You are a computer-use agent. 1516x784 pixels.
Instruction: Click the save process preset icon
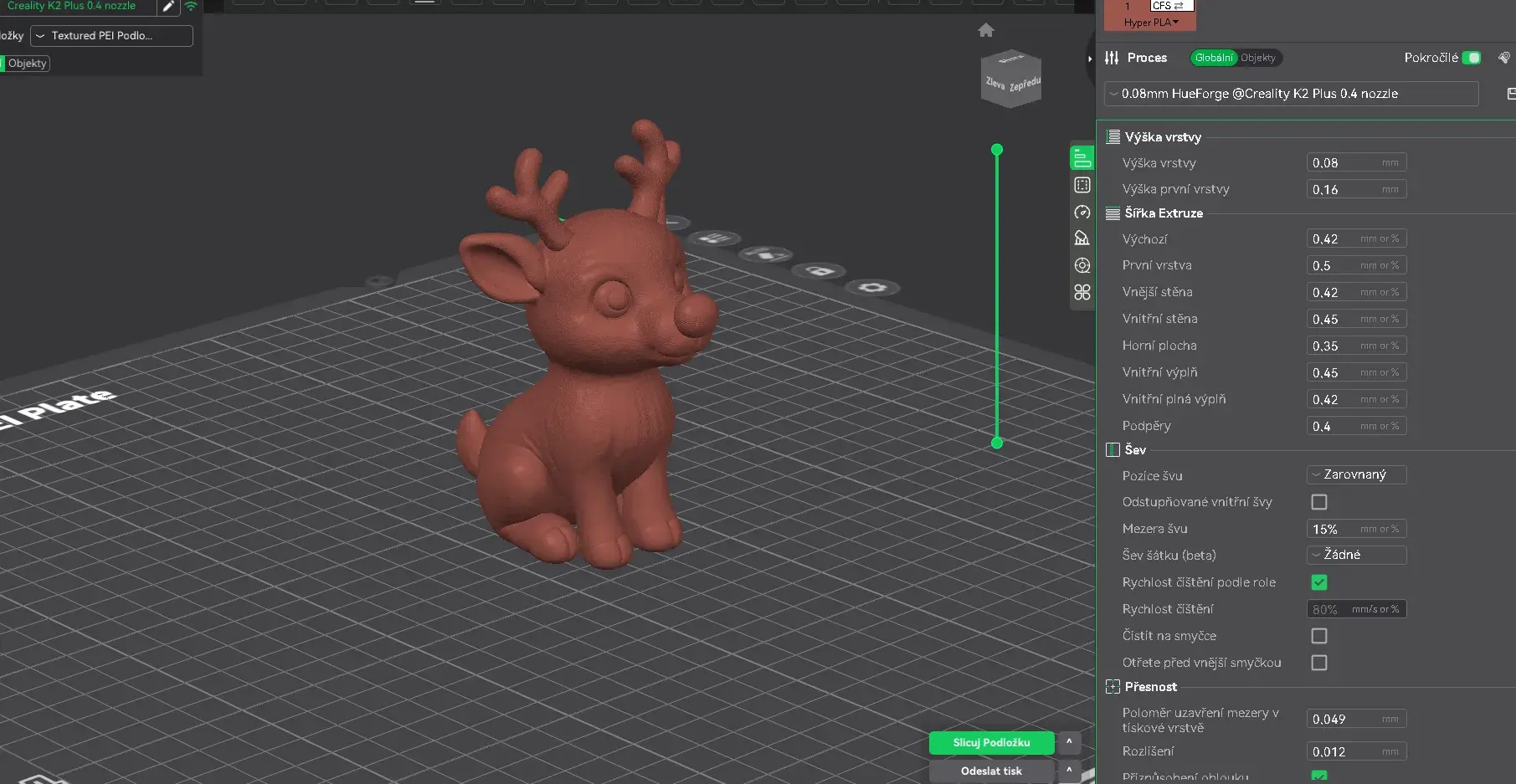pyautogui.click(x=1509, y=94)
